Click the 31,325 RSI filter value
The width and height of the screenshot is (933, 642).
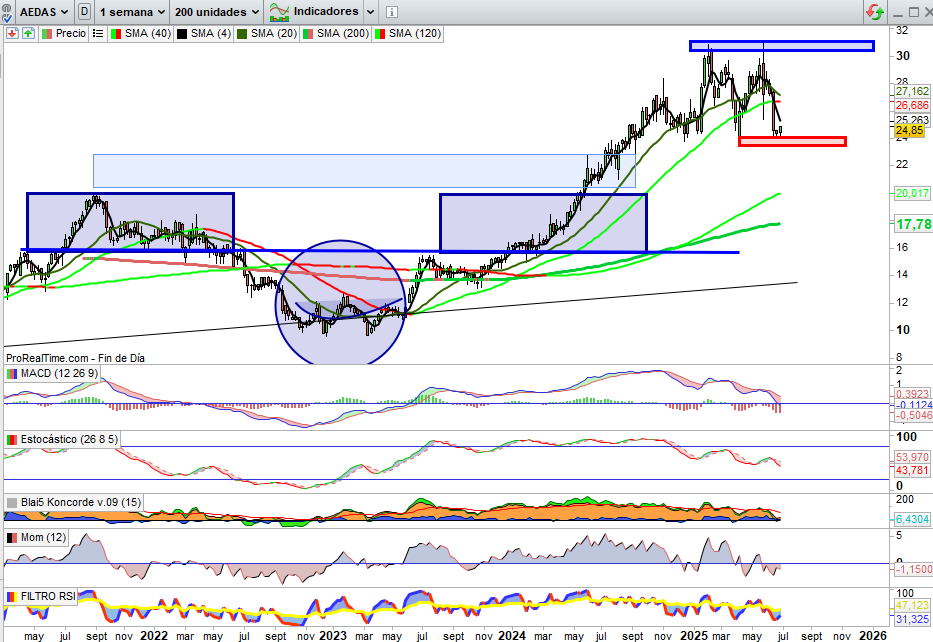(912, 619)
